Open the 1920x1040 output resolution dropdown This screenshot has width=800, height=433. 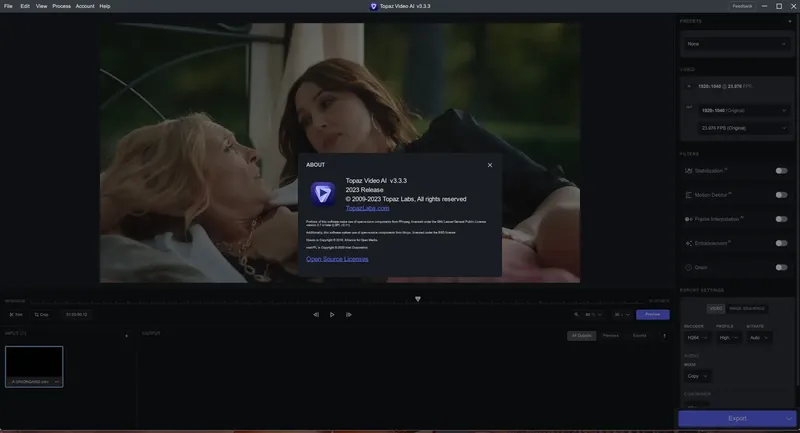pos(743,110)
